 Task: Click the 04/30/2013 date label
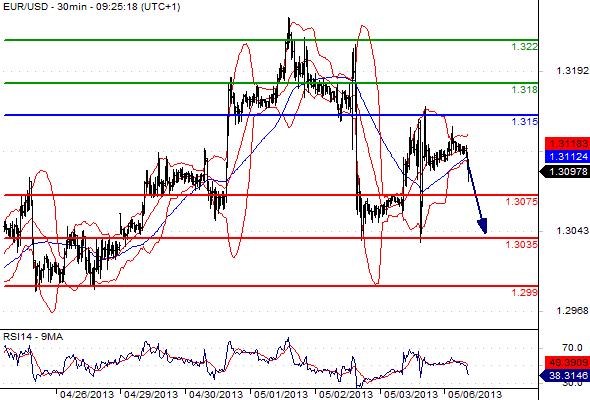click(x=216, y=395)
